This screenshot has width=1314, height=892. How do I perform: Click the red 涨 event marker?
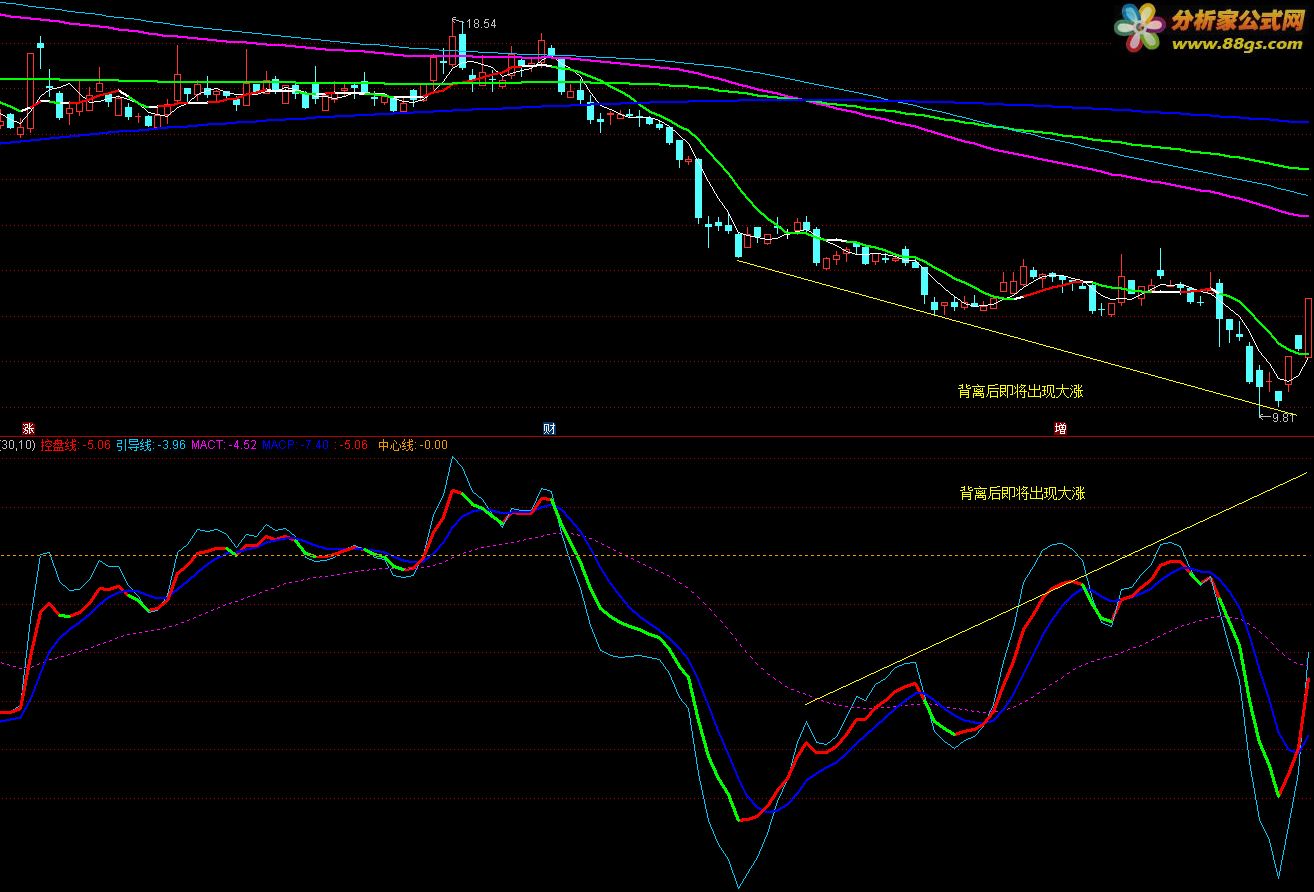29,429
